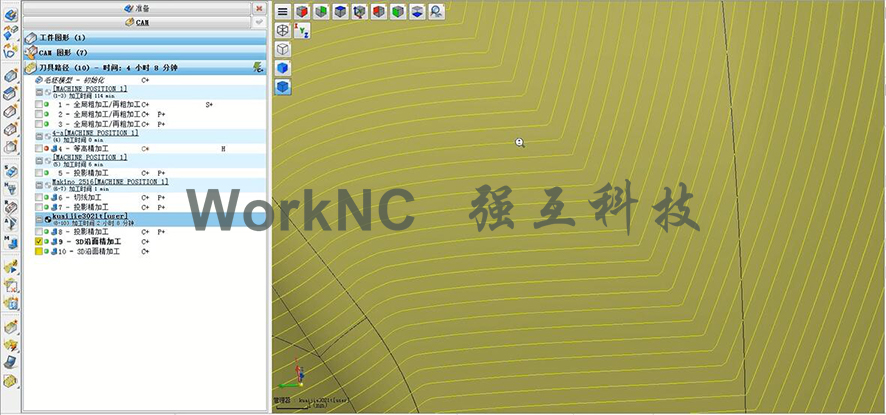Click the red X button beside 准备

point(259,8)
